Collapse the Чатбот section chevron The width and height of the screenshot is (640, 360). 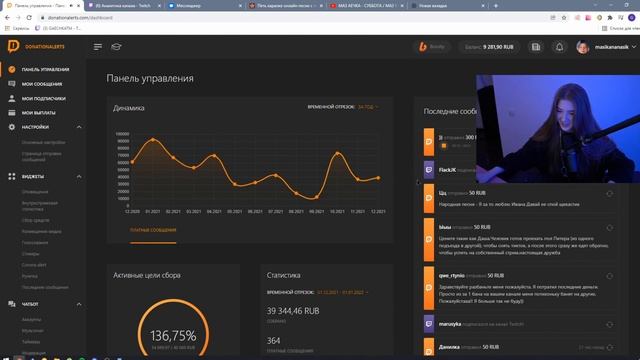tap(79, 304)
